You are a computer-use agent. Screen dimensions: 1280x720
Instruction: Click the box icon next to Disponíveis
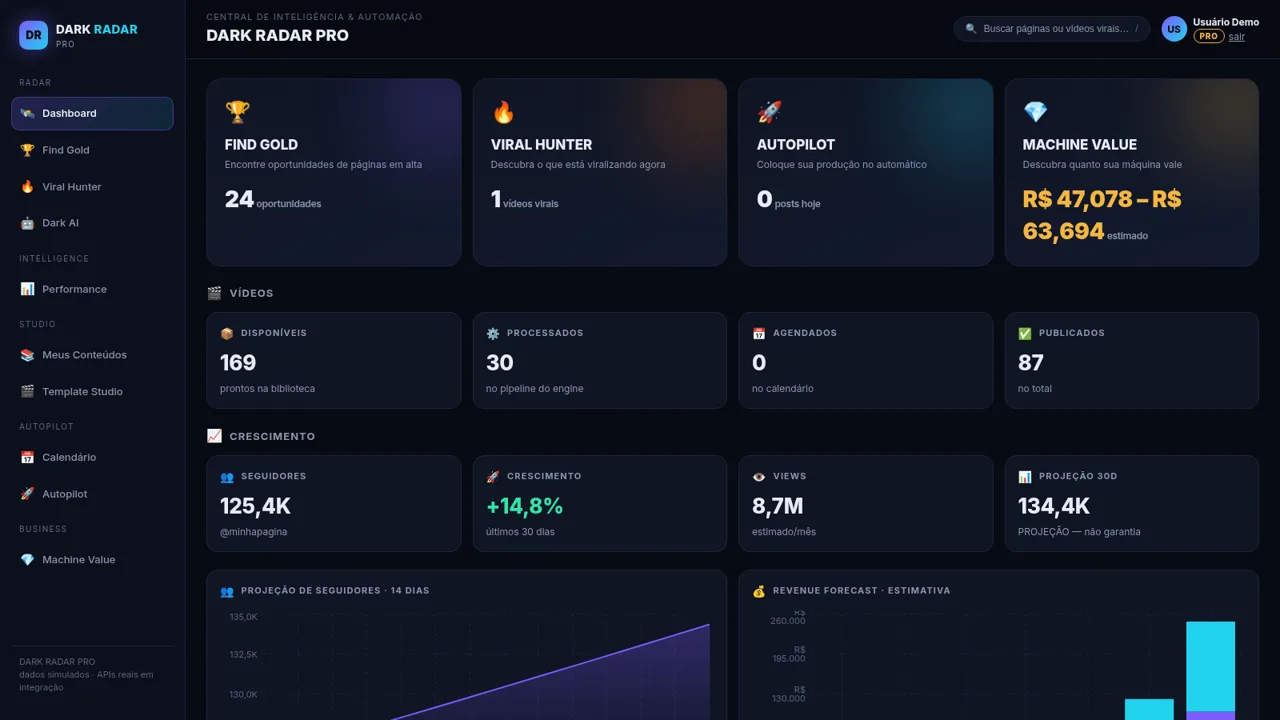pyautogui.click(x=227, y=333)
